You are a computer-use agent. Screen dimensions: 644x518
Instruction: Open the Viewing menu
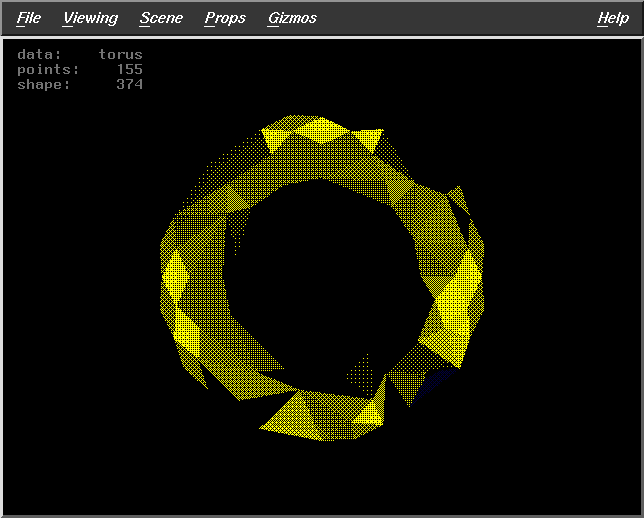coord(90,18)
